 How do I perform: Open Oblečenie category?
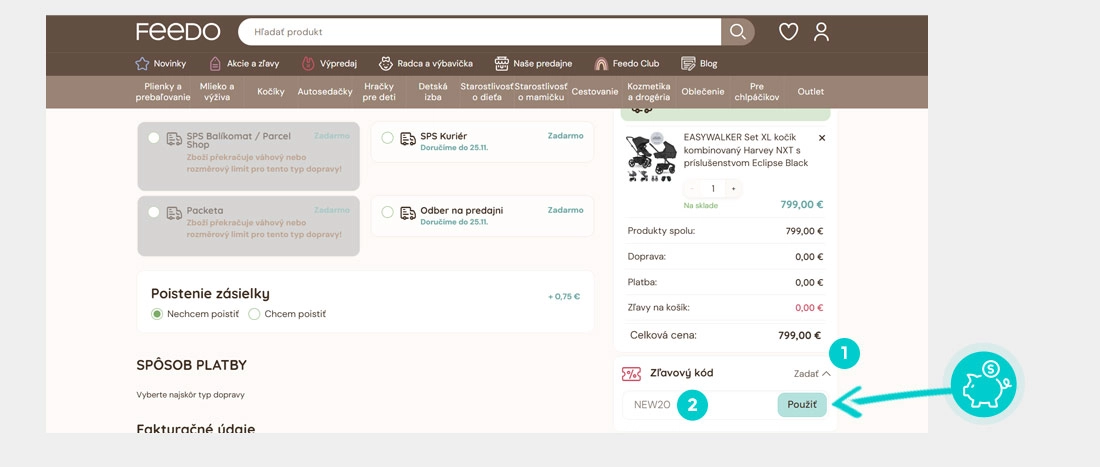tap(703, 92)
